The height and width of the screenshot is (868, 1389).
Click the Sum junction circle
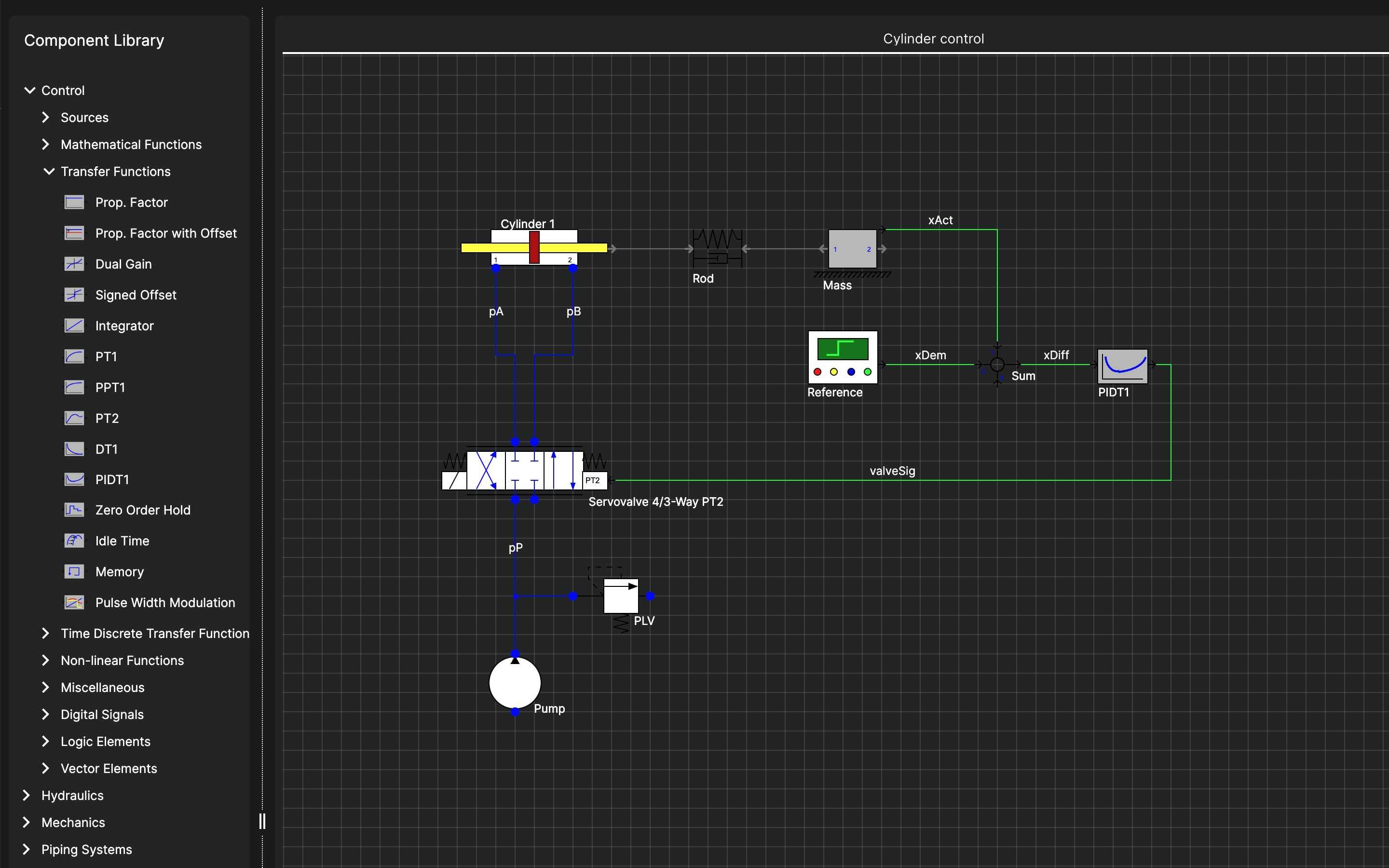coord(997,365)
